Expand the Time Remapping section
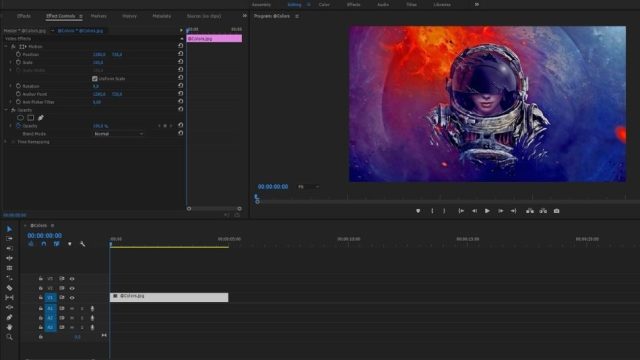 click(x=6, y=142)
